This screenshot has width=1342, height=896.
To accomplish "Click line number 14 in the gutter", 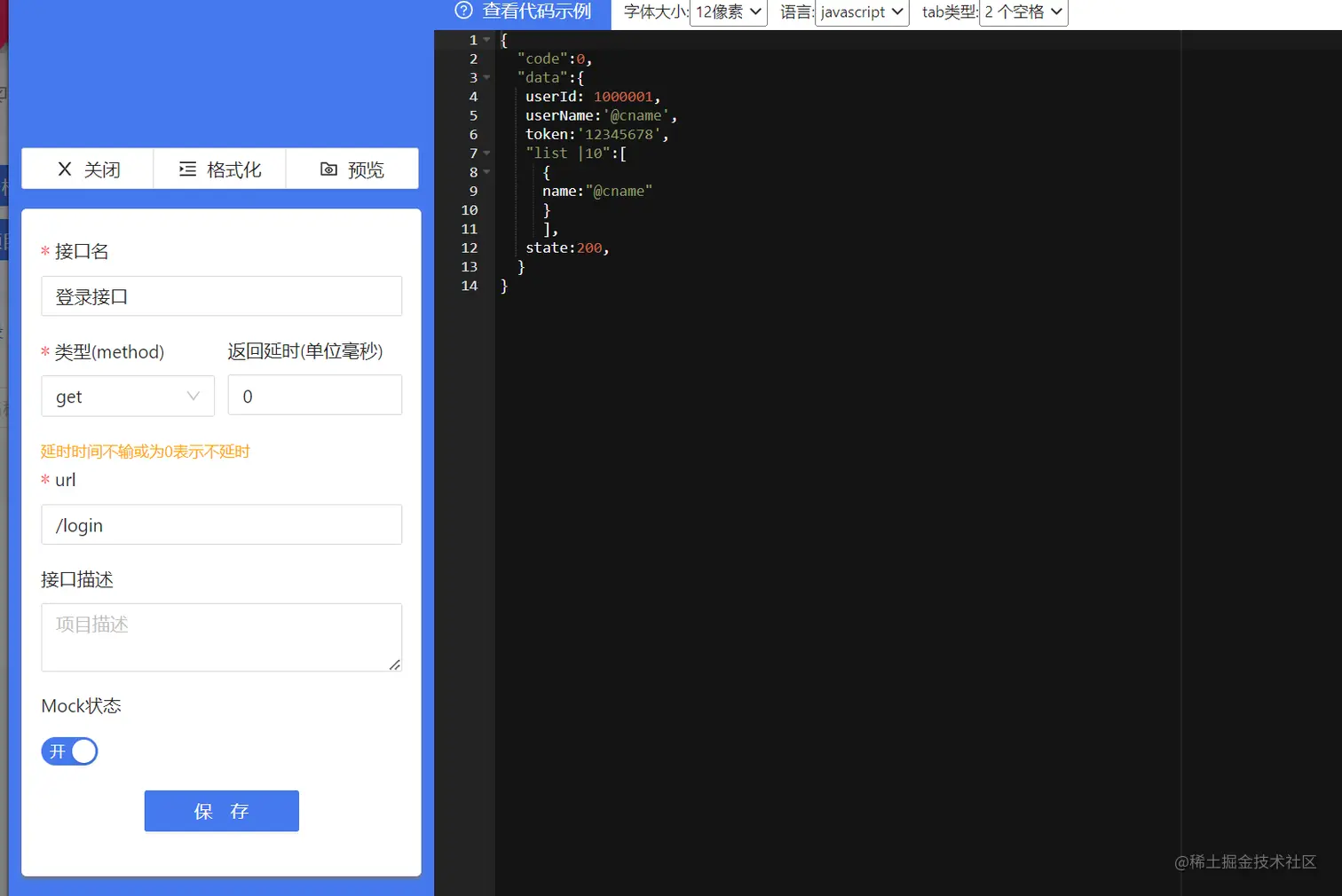I will pos(470,286).
